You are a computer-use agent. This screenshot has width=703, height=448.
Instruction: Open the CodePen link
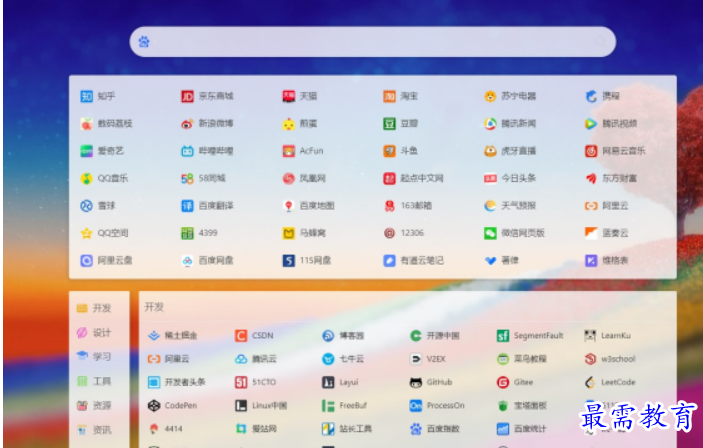[173, 405]
